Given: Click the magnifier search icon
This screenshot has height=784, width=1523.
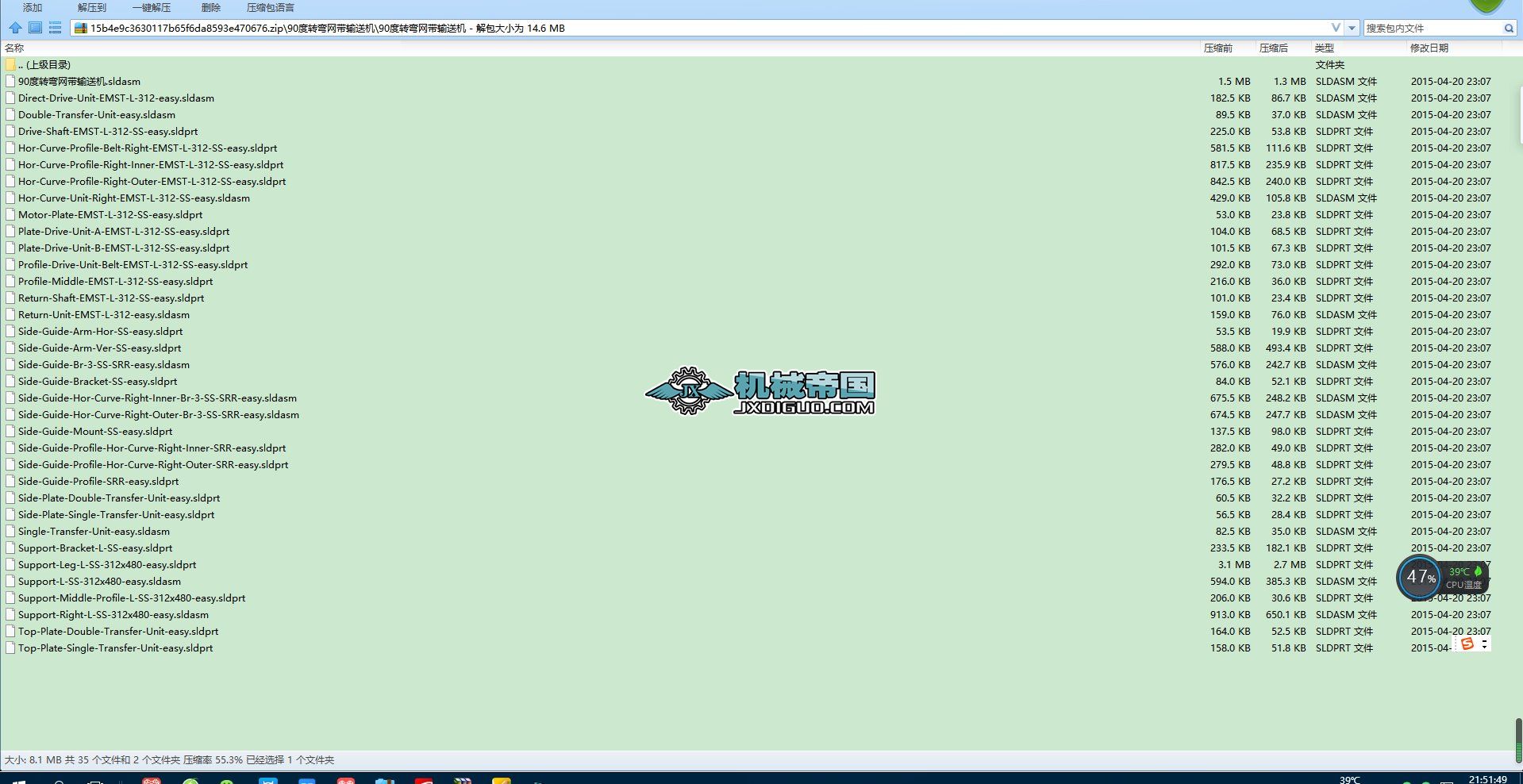Looking at the screenshot, I should [x=1509, y=29].
